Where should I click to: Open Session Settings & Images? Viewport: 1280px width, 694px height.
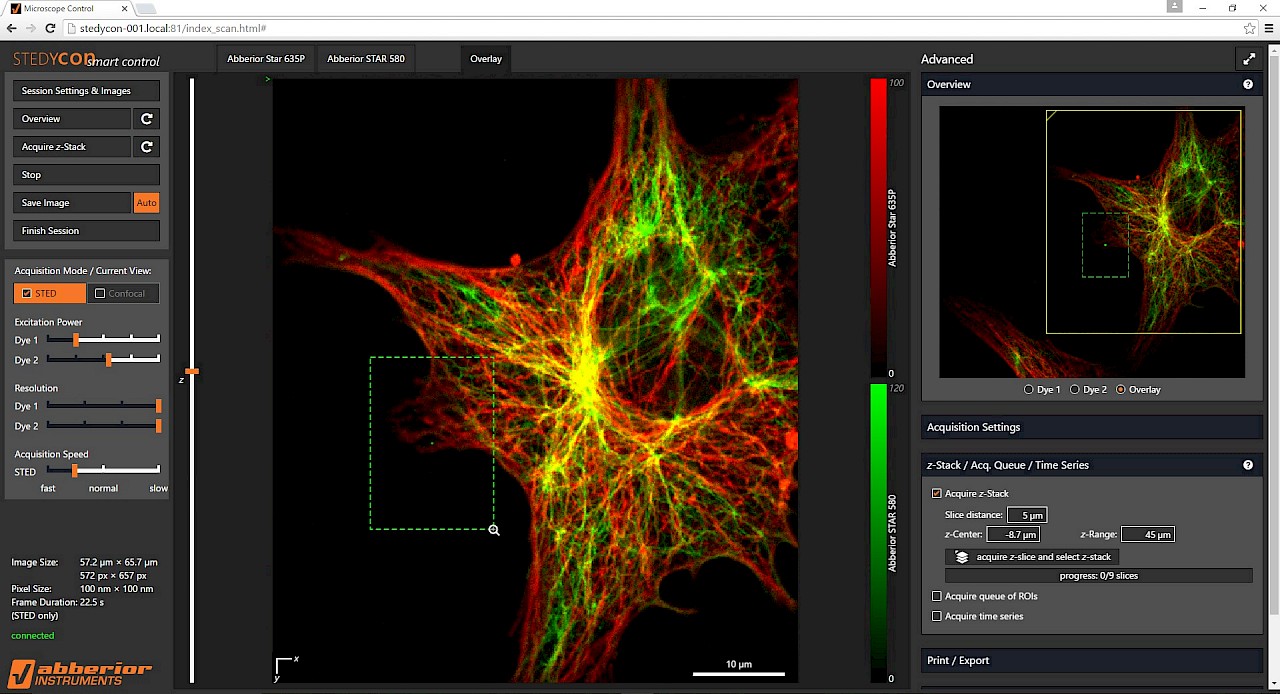(x=86, y=91)
